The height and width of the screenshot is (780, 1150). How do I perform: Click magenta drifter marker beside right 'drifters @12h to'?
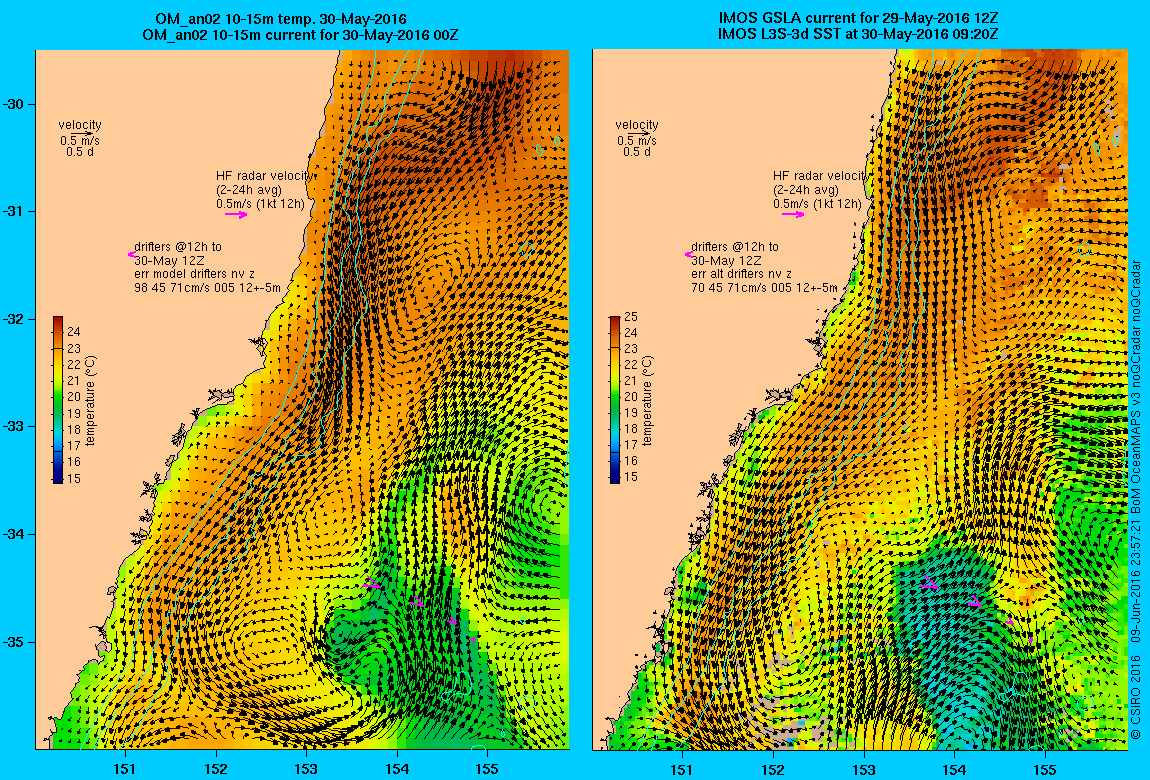[x=688, y=254]
